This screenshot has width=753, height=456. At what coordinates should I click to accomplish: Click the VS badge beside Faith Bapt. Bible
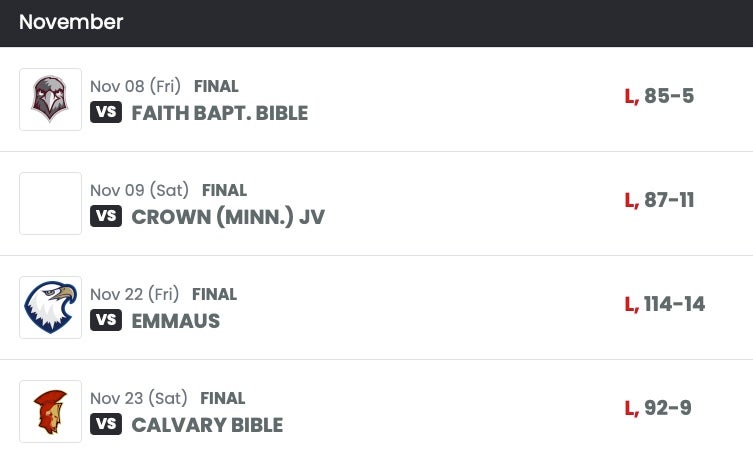(106, 112)
